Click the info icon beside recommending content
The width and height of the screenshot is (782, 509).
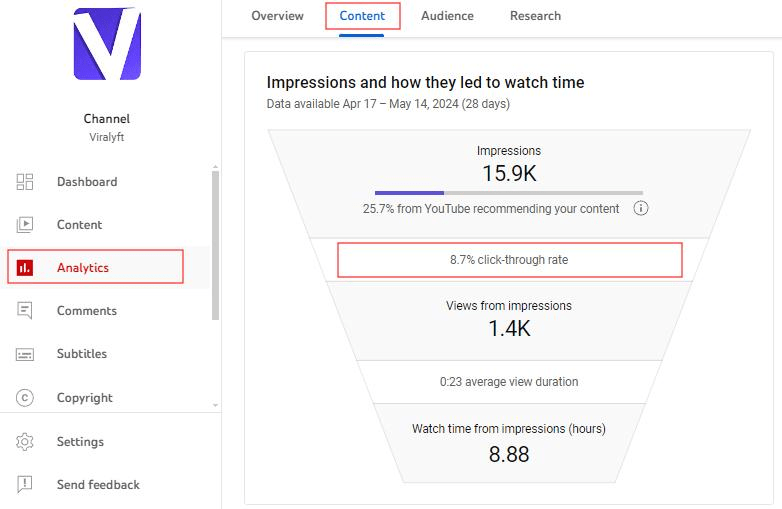(x=641, y=209)
